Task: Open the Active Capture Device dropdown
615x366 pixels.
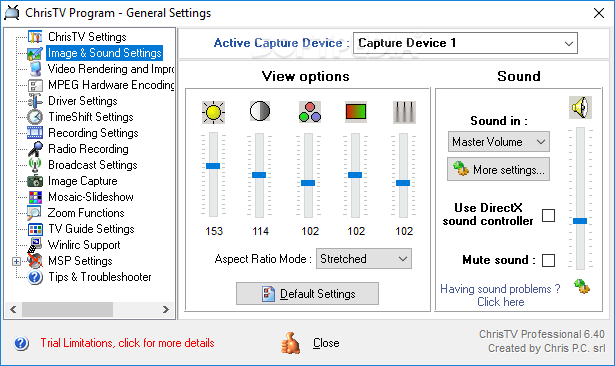Action: click(x=465, y=43)
